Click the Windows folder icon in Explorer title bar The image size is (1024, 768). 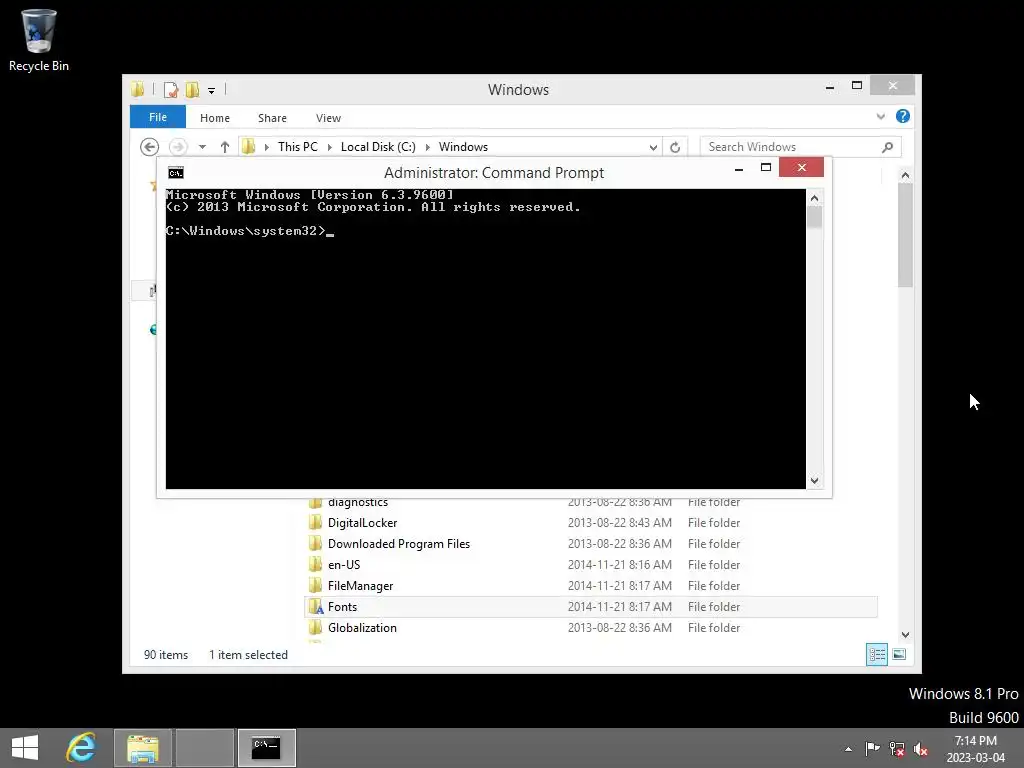[138, 90]
